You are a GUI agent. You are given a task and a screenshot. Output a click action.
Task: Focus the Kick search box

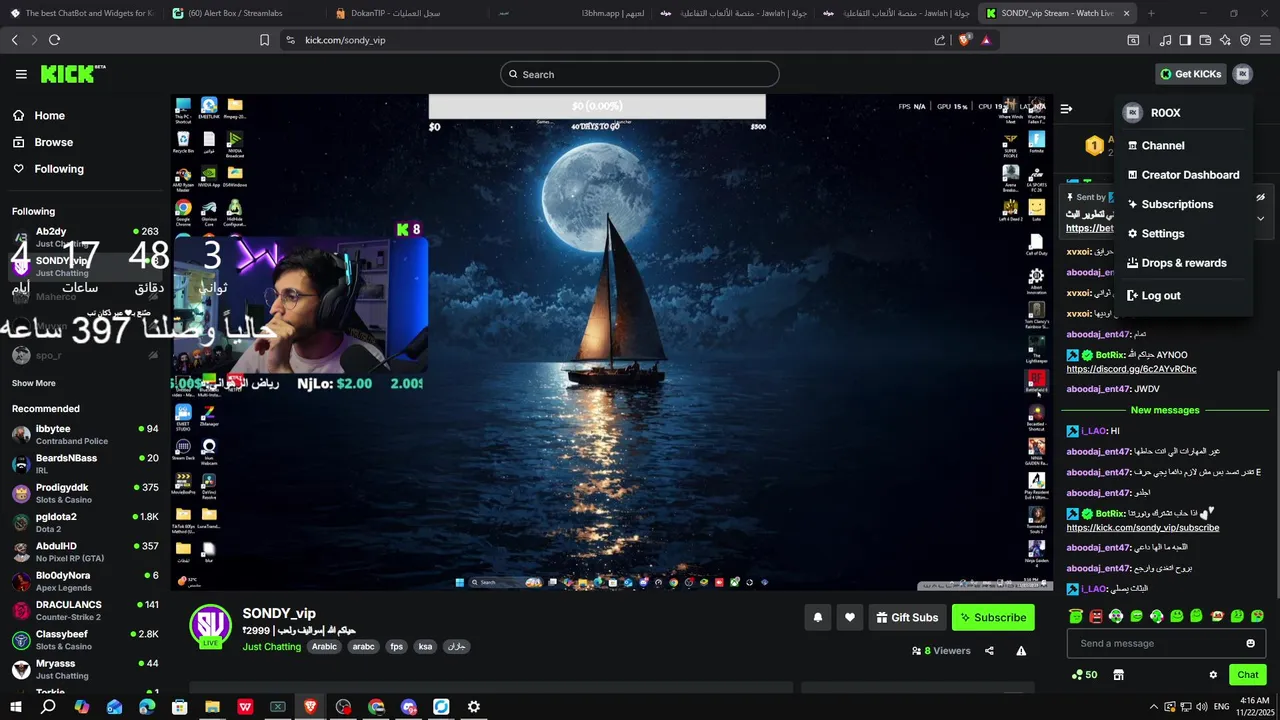pos(640,74)
